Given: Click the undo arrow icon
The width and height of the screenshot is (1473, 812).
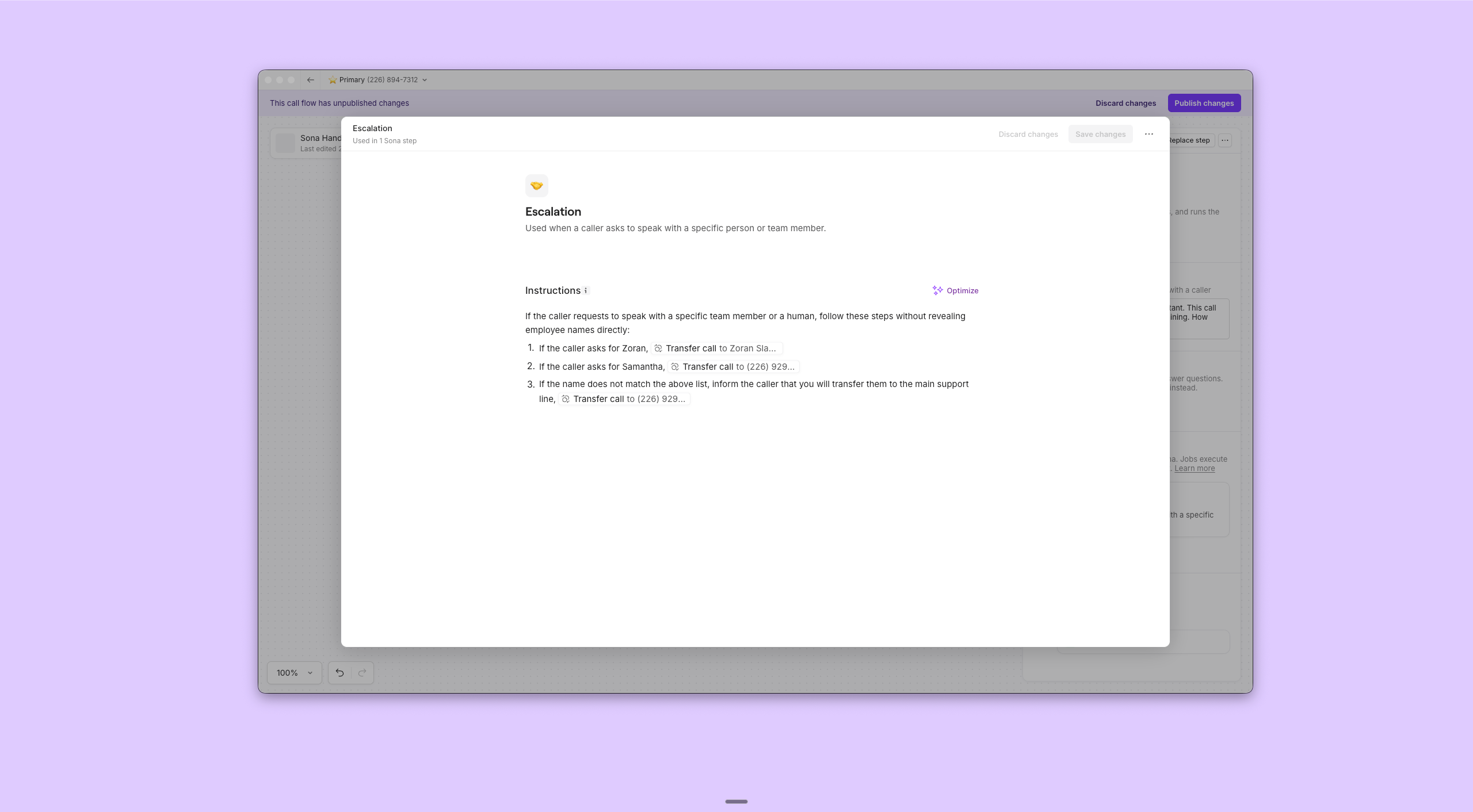Looking at the screenshot, I should pos(339,673).
